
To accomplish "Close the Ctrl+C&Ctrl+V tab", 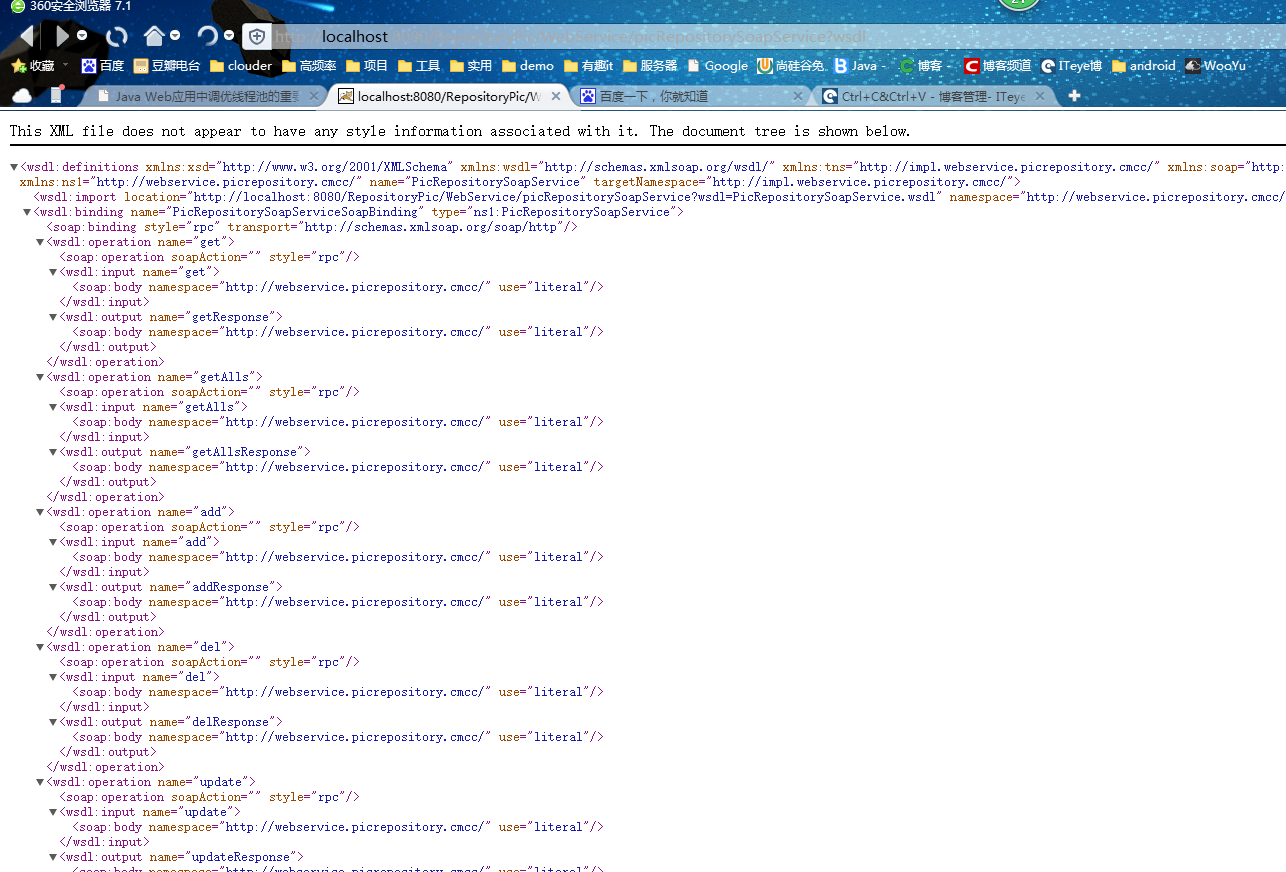I will coord(1040,96).
